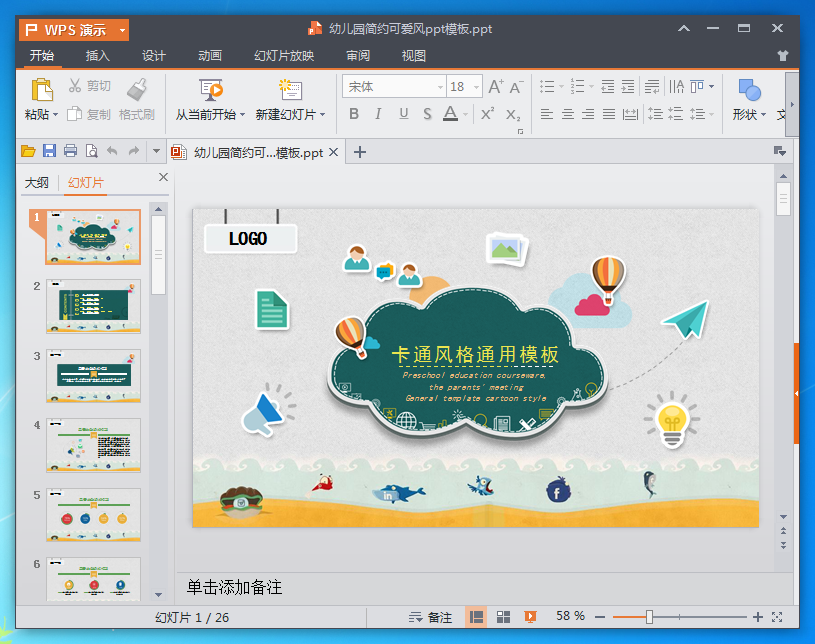Click the Shapes (形状) icon
Viewport: 815px width, 644px height.
[x=750, y=90]
